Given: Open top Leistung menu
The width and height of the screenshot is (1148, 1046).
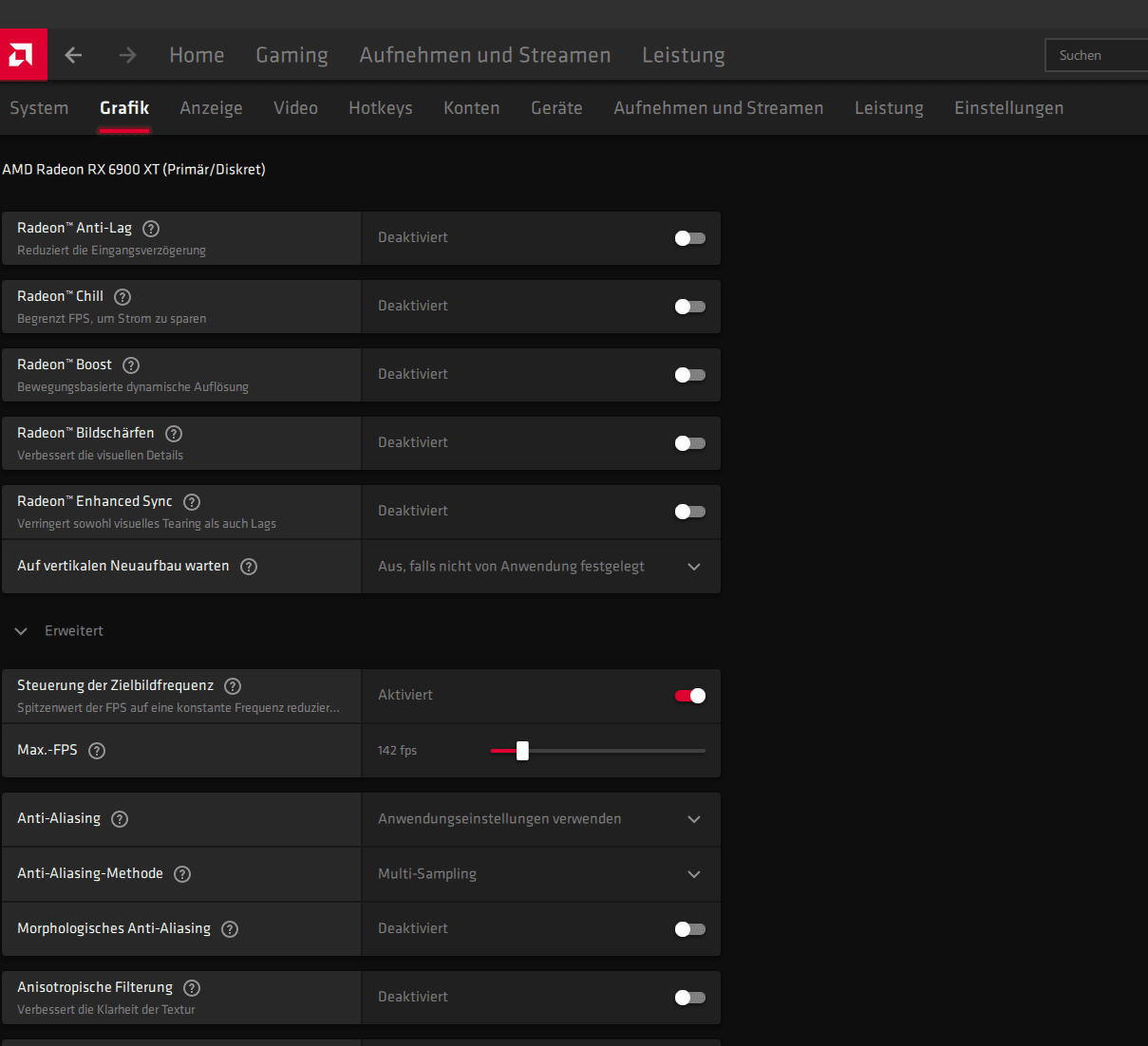Looking at the screenshot, I should point(684,55).
